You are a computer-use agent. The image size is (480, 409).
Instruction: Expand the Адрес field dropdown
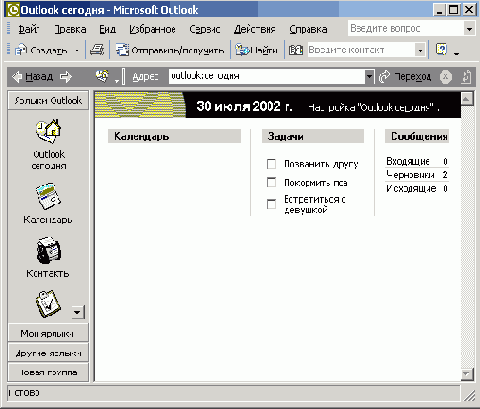pos(369,76)
